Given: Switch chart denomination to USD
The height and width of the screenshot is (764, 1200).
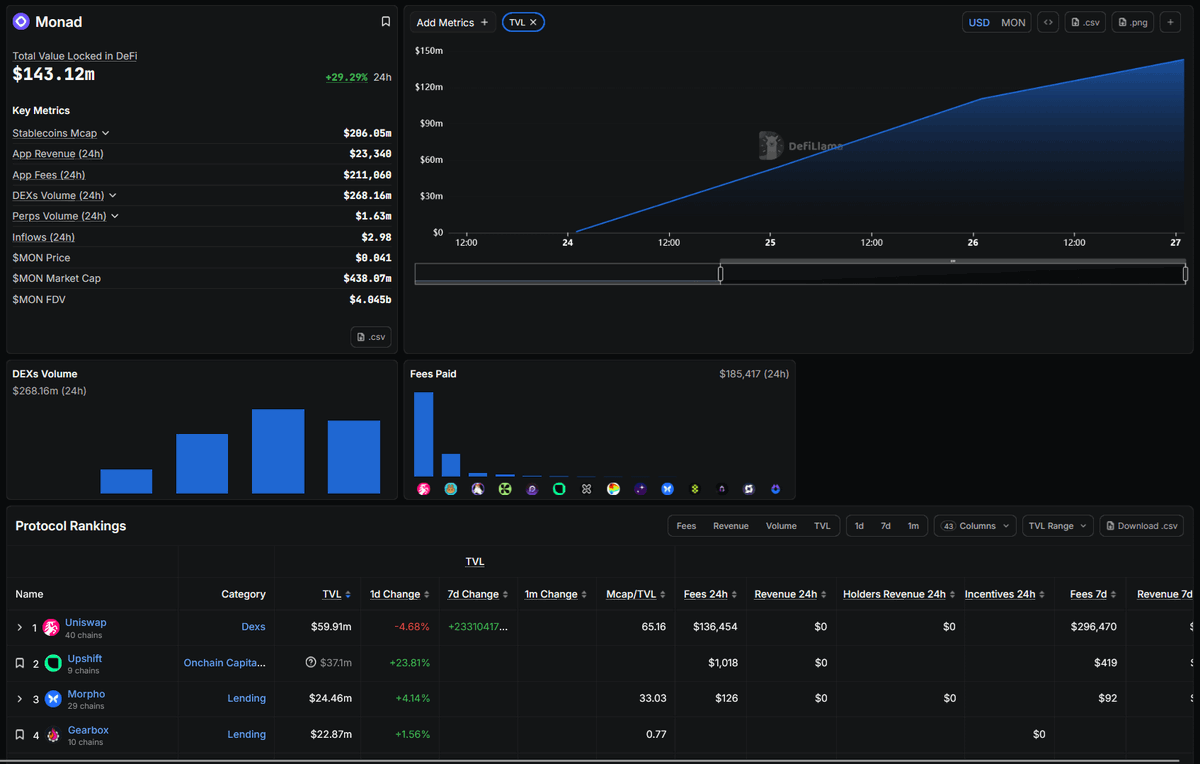Looking at the screenshot, I should point(979,22).
